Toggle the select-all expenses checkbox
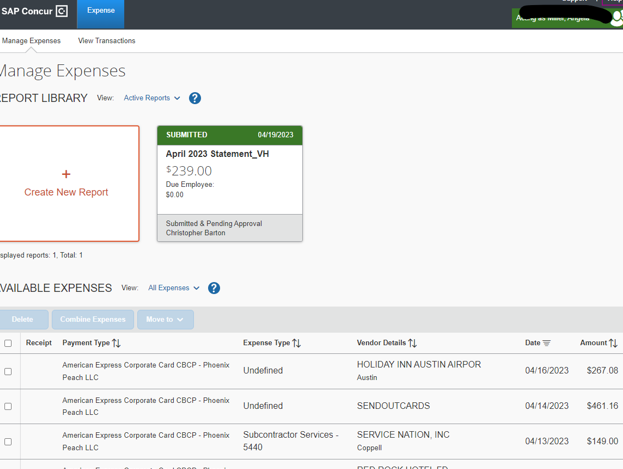 point(8,343)
